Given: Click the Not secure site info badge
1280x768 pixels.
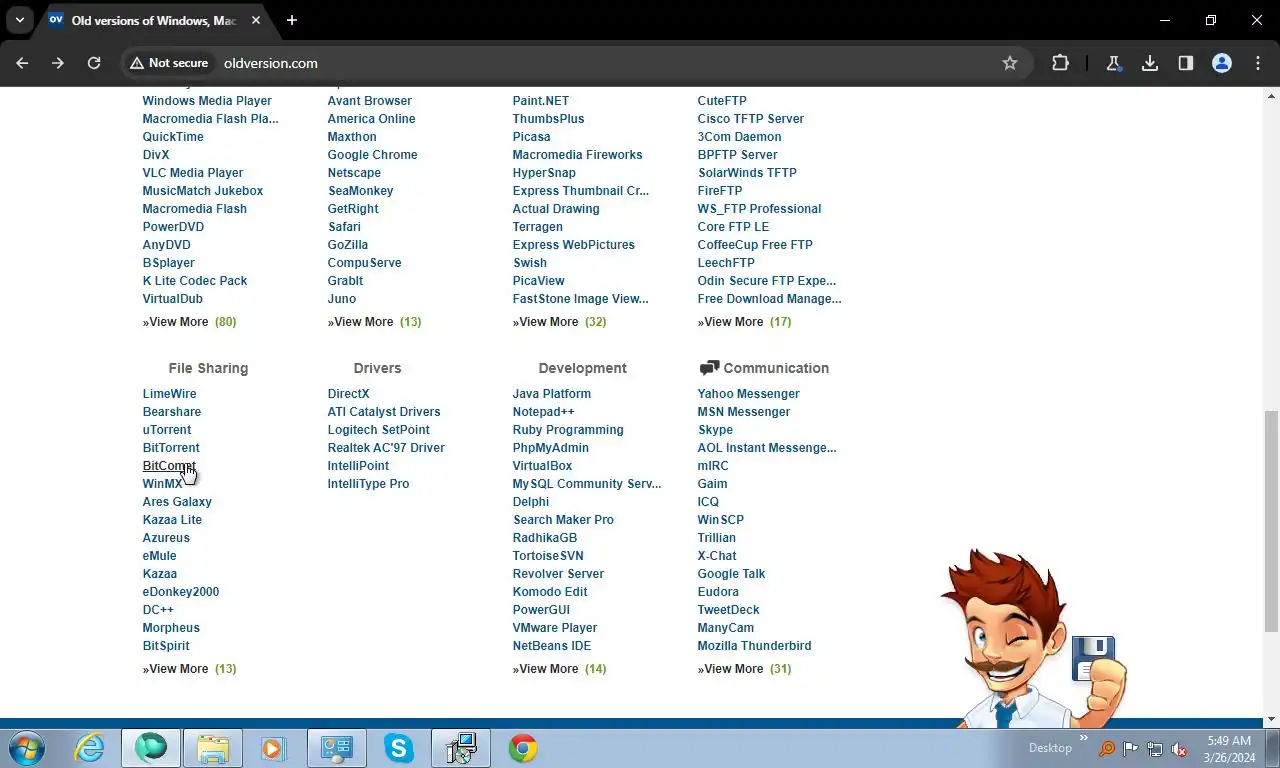Looking at the screenshot, I should (168, 63).
